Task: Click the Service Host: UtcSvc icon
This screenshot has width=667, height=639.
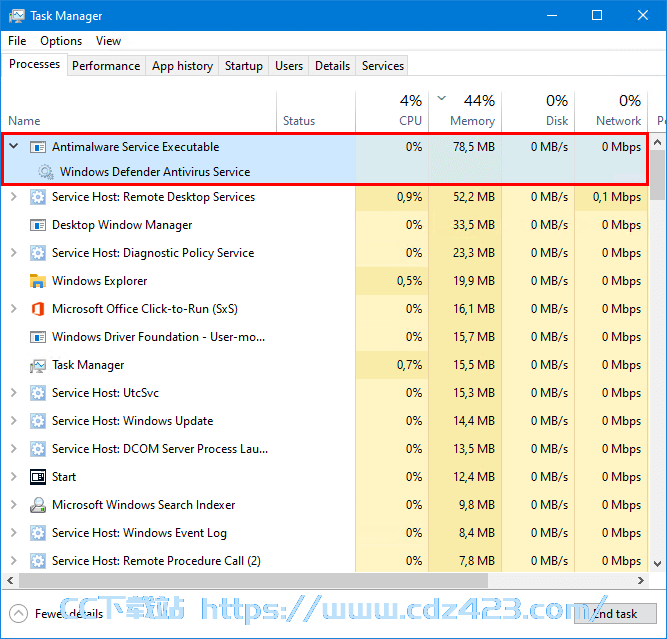Action: coord(38,393)
